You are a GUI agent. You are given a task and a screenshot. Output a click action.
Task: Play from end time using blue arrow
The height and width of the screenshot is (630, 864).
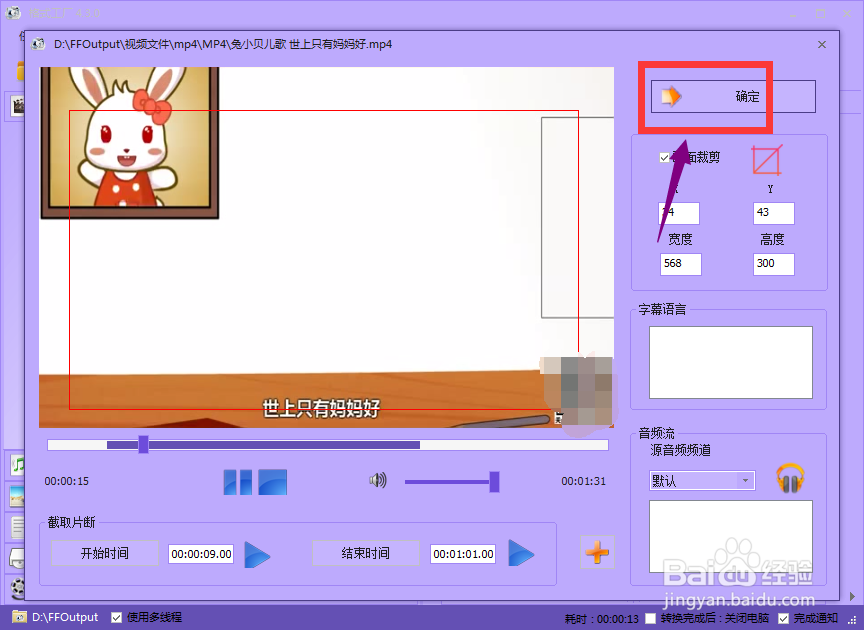pos(521,553)
